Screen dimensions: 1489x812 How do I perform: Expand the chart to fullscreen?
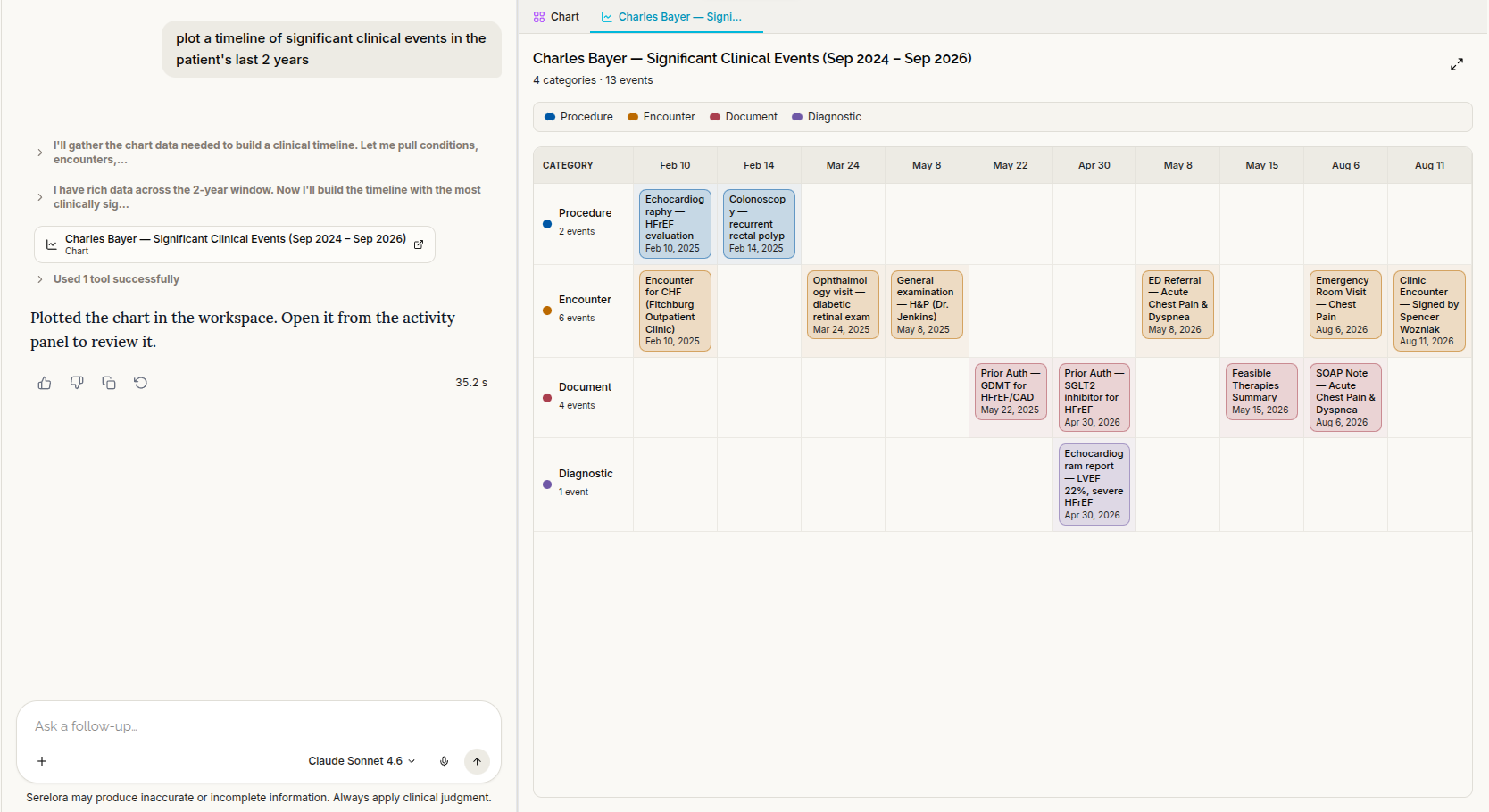pyautogui.click(x=1457, y=64)
